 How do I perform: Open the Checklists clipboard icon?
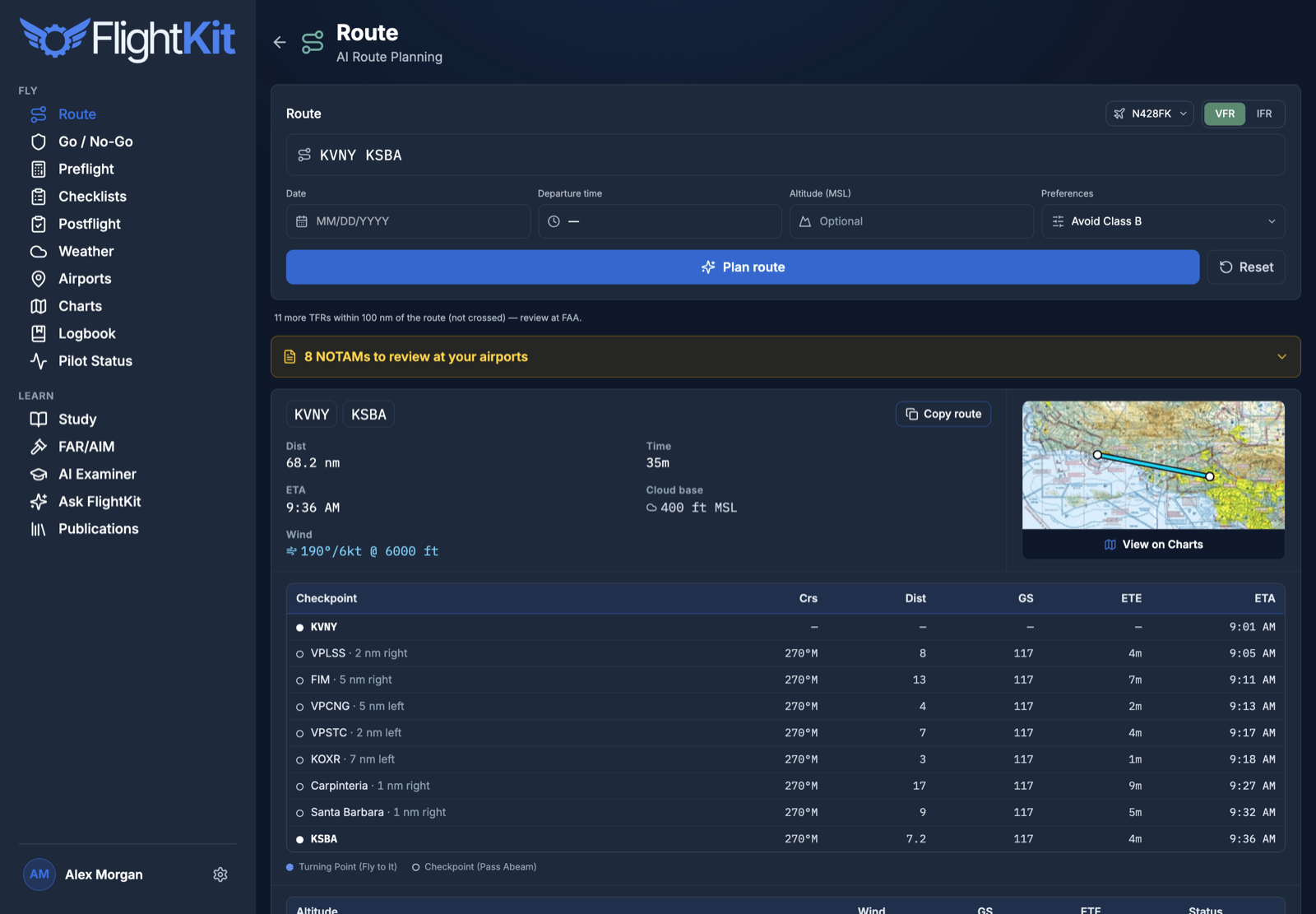click(x=39, y=197)
